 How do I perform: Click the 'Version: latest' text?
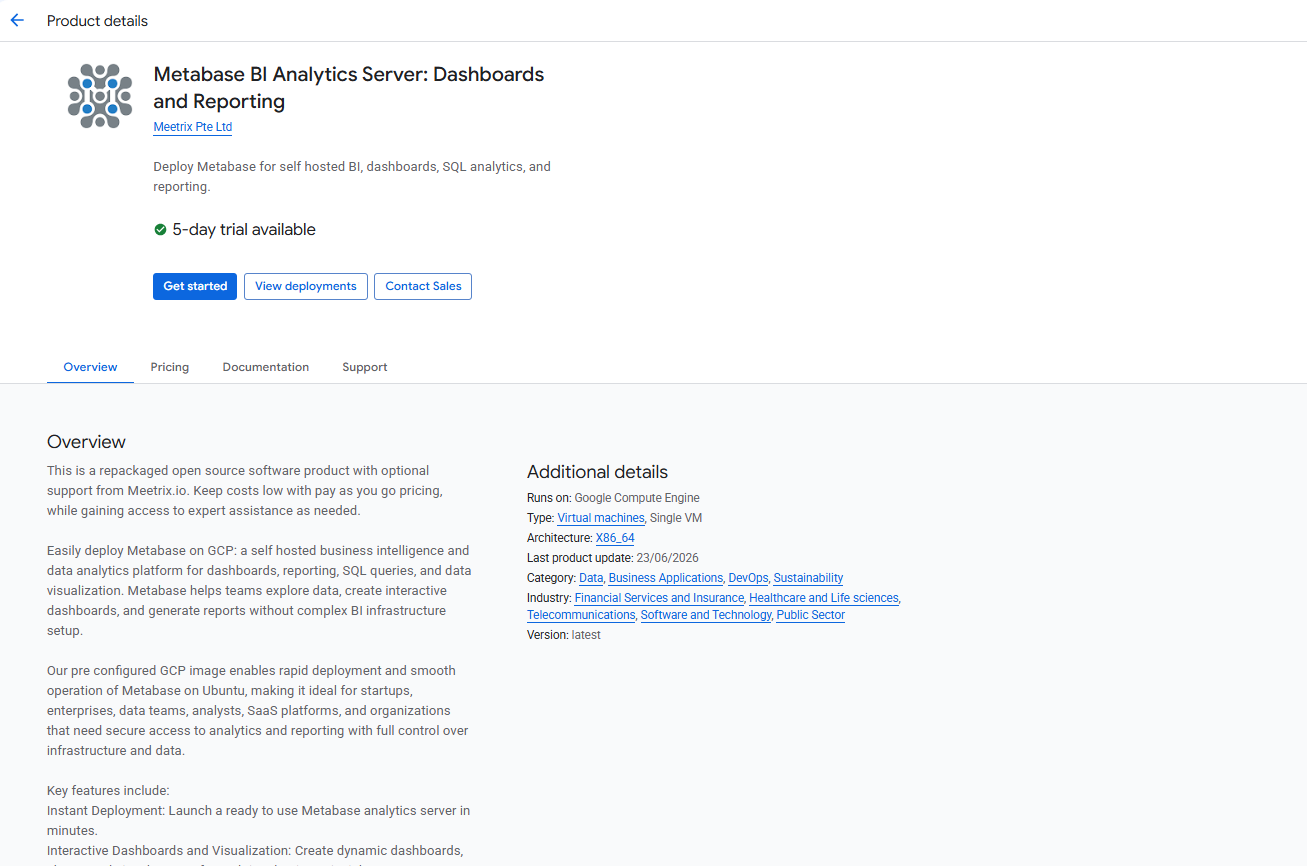564,635
